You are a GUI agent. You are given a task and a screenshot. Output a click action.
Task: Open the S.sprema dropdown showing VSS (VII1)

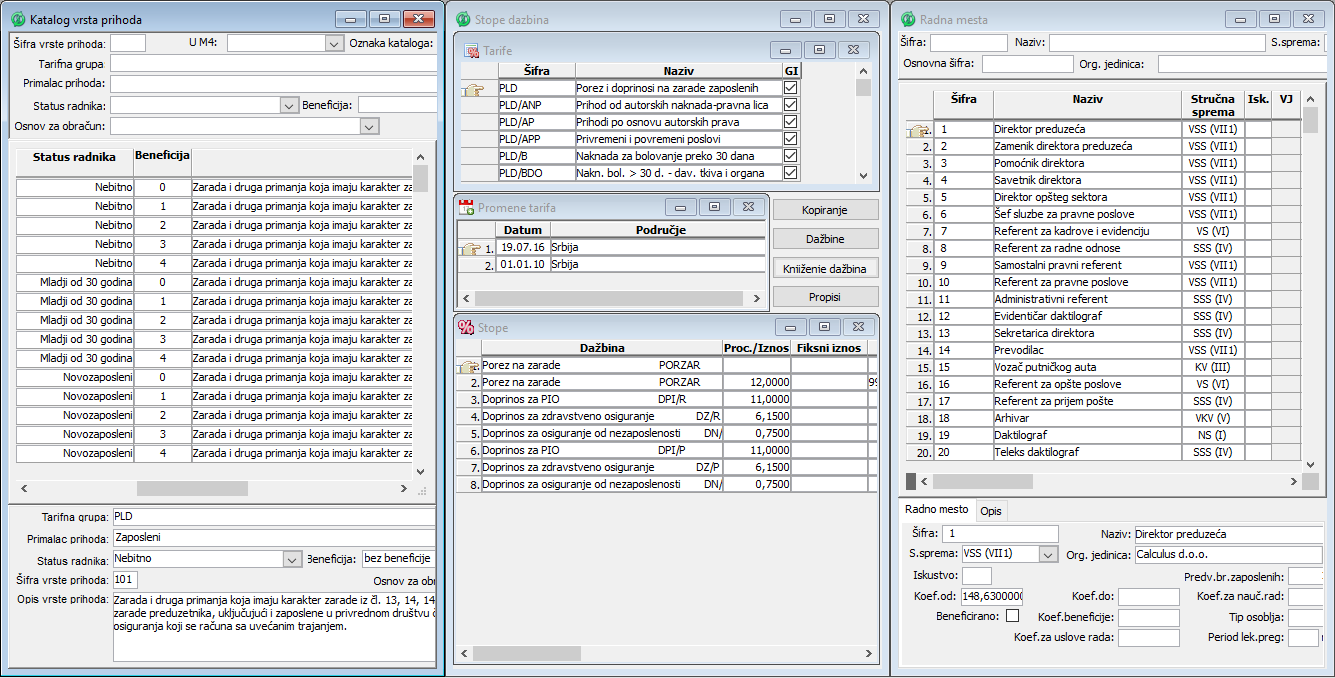click(1047, 554)
